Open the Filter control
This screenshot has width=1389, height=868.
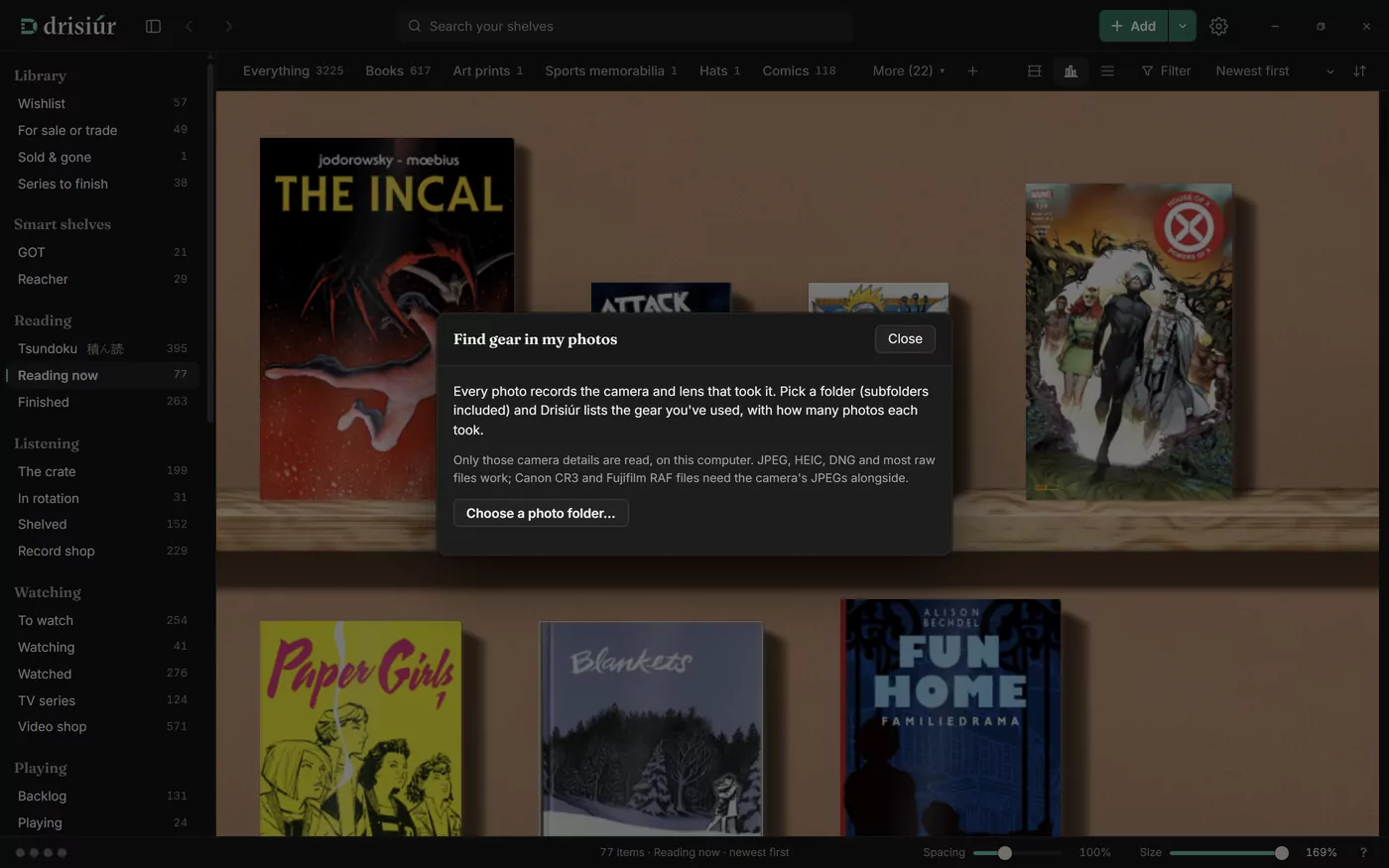pyautogui.click(x=1166, y=71)
